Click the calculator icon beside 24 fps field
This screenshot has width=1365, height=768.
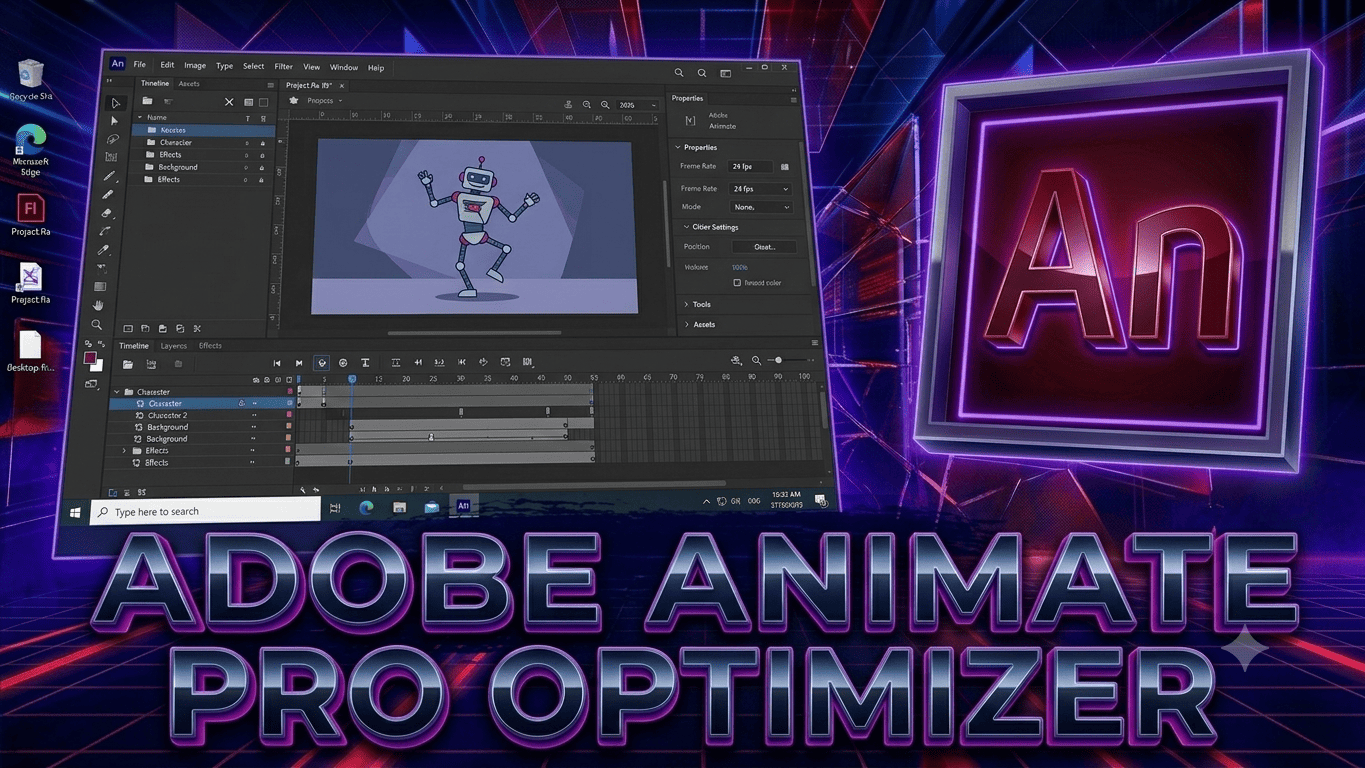(784, 167)
